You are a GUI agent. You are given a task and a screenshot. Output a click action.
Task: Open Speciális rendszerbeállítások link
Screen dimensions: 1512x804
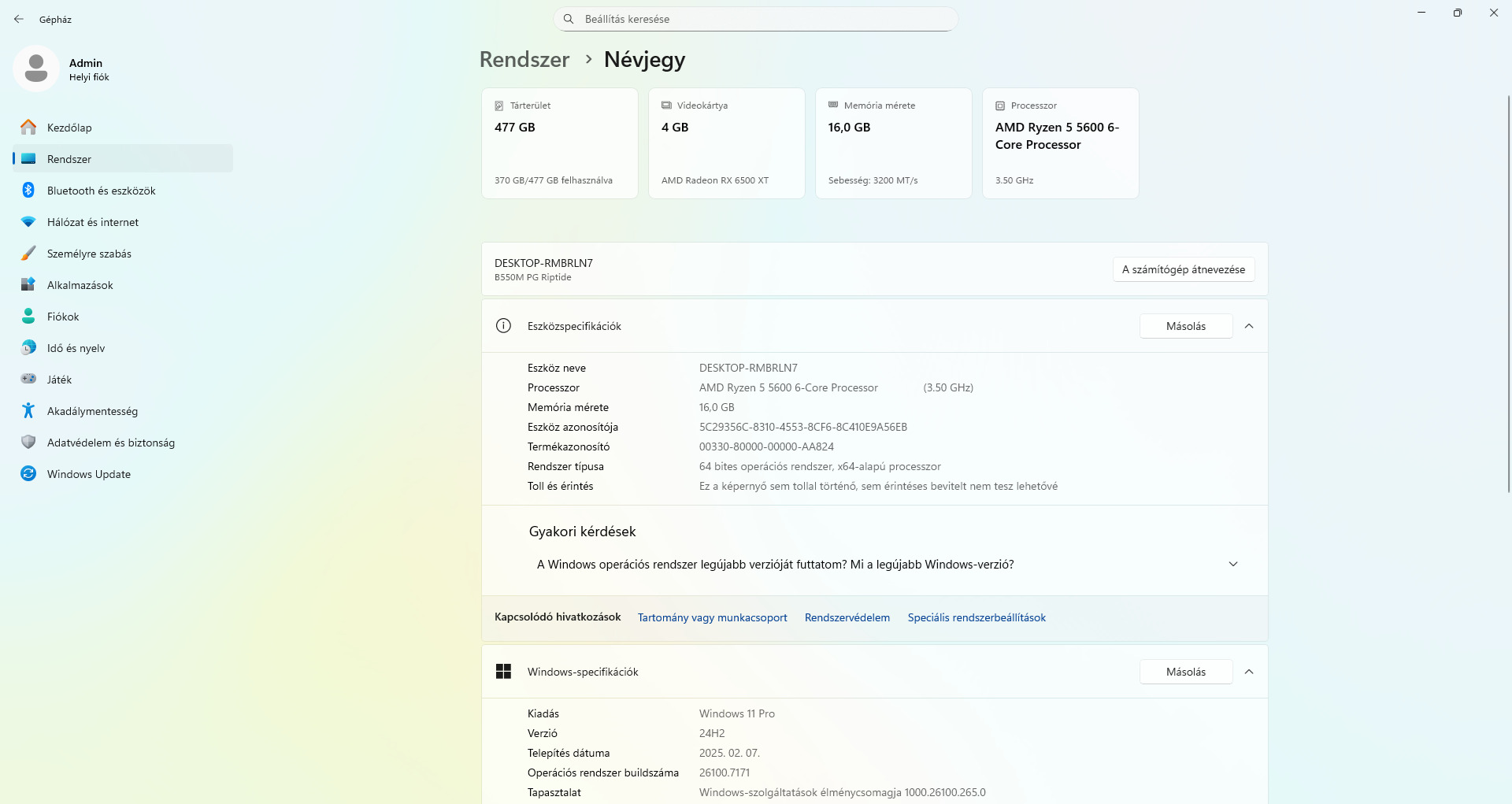tap(976, 617)
